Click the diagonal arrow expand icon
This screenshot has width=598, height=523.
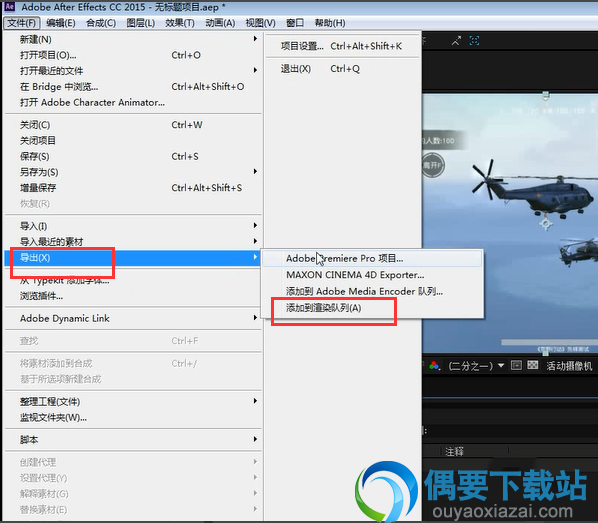tap(457, 40)
